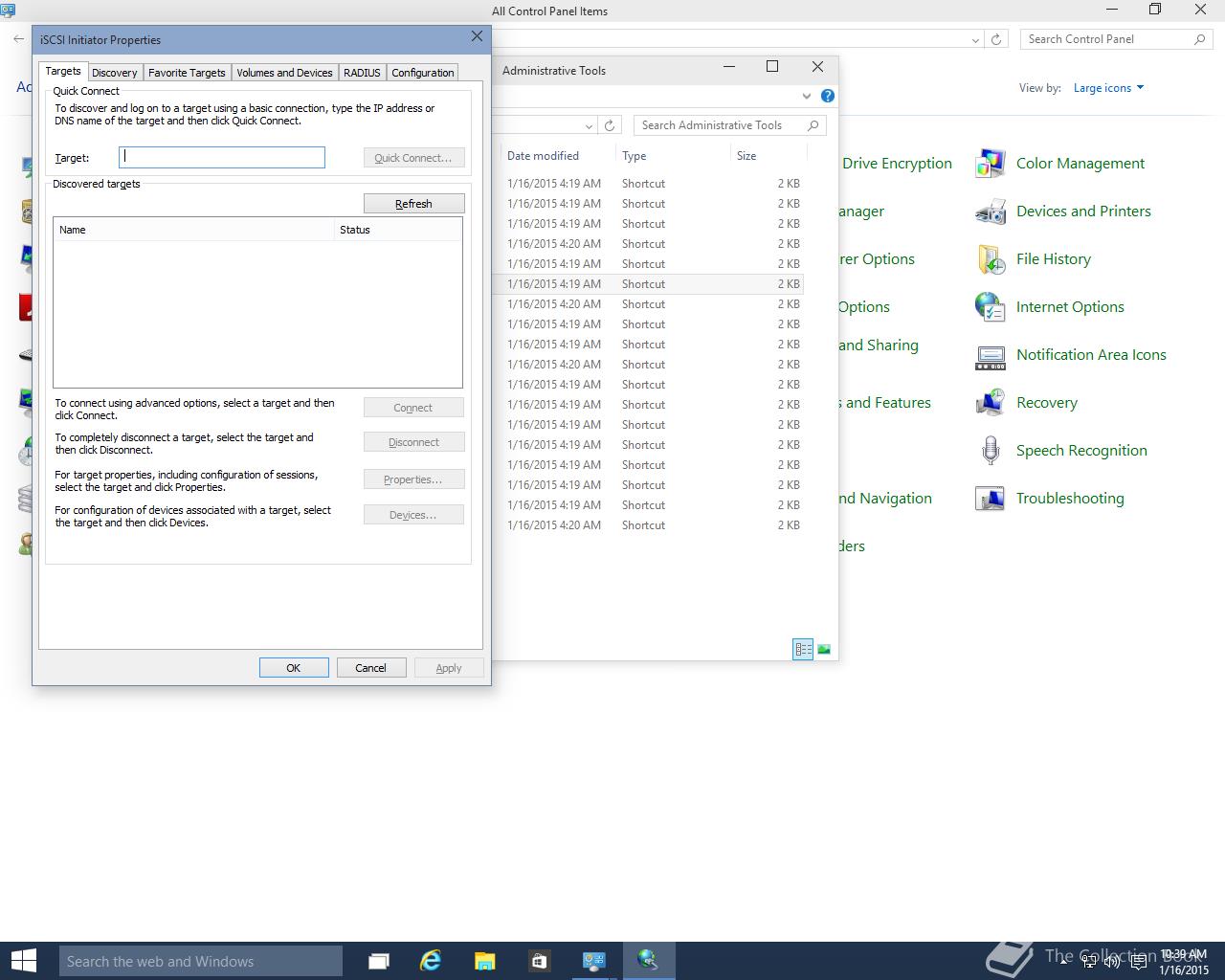Screen dimensions: 1225x980
Task: Open the Recovery icon
Action: tap(990, 403)
